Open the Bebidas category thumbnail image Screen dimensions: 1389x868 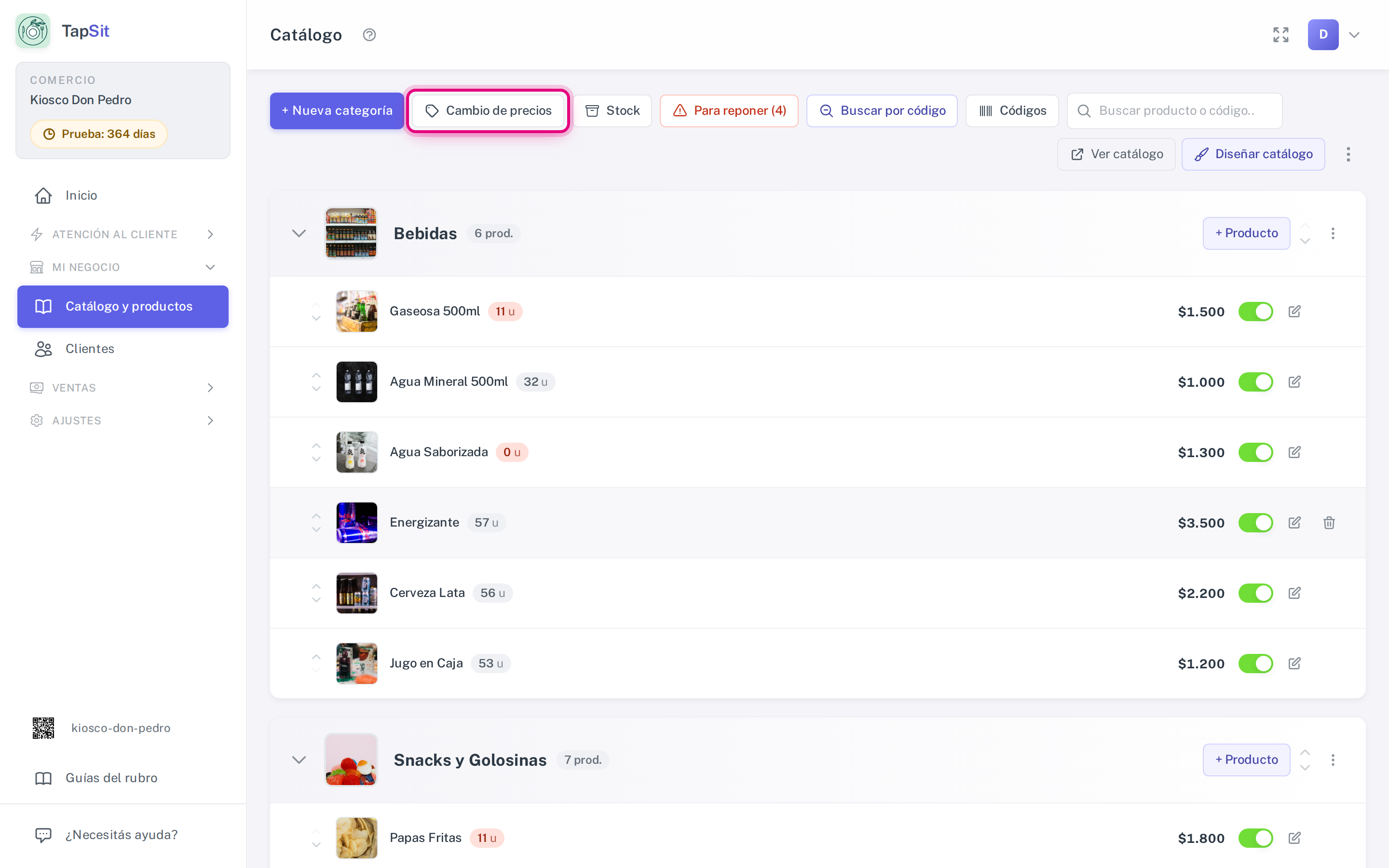click(351, 234)
